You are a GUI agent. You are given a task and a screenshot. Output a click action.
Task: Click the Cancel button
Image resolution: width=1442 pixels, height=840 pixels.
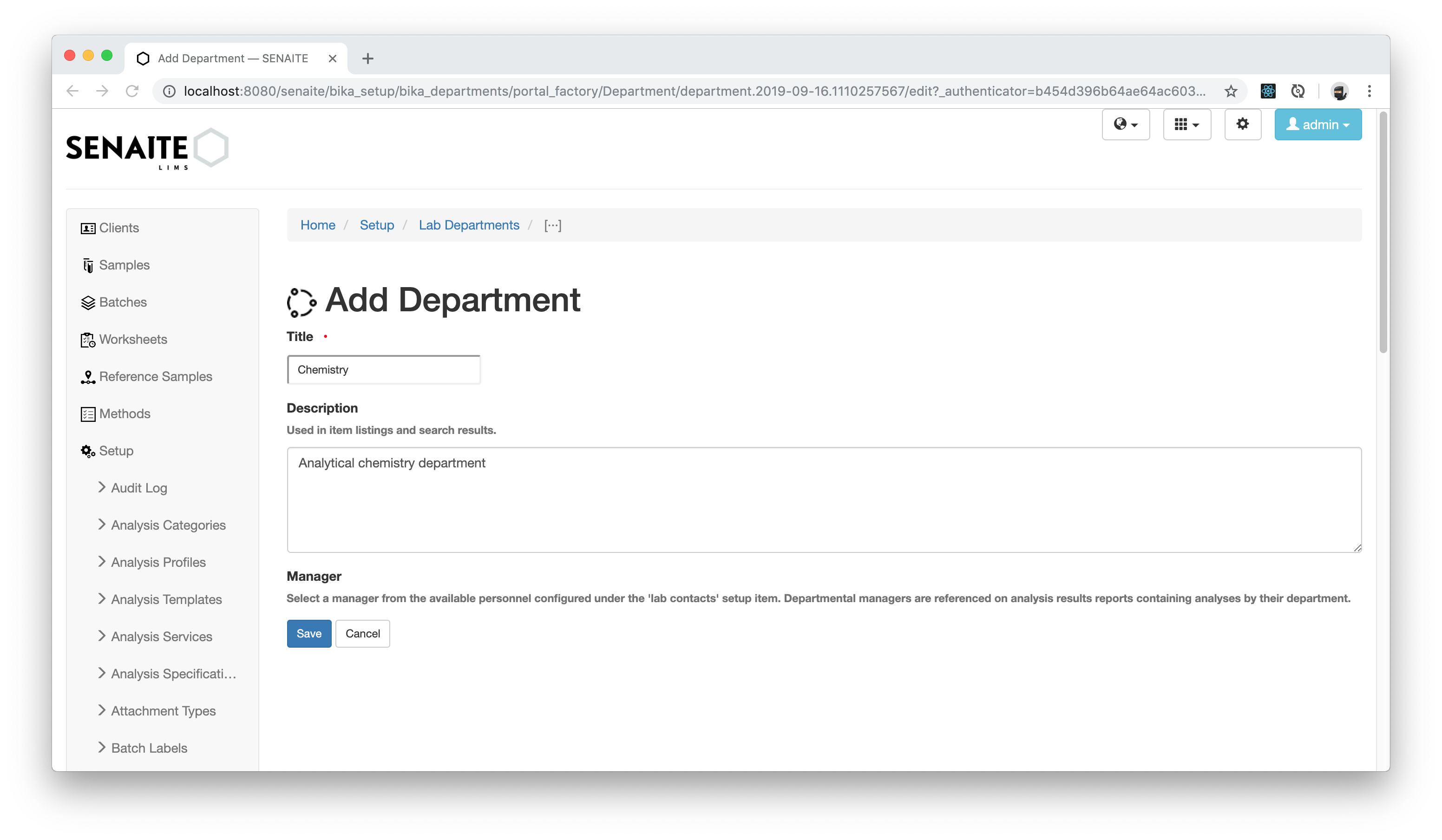click(x=363, y=633)
